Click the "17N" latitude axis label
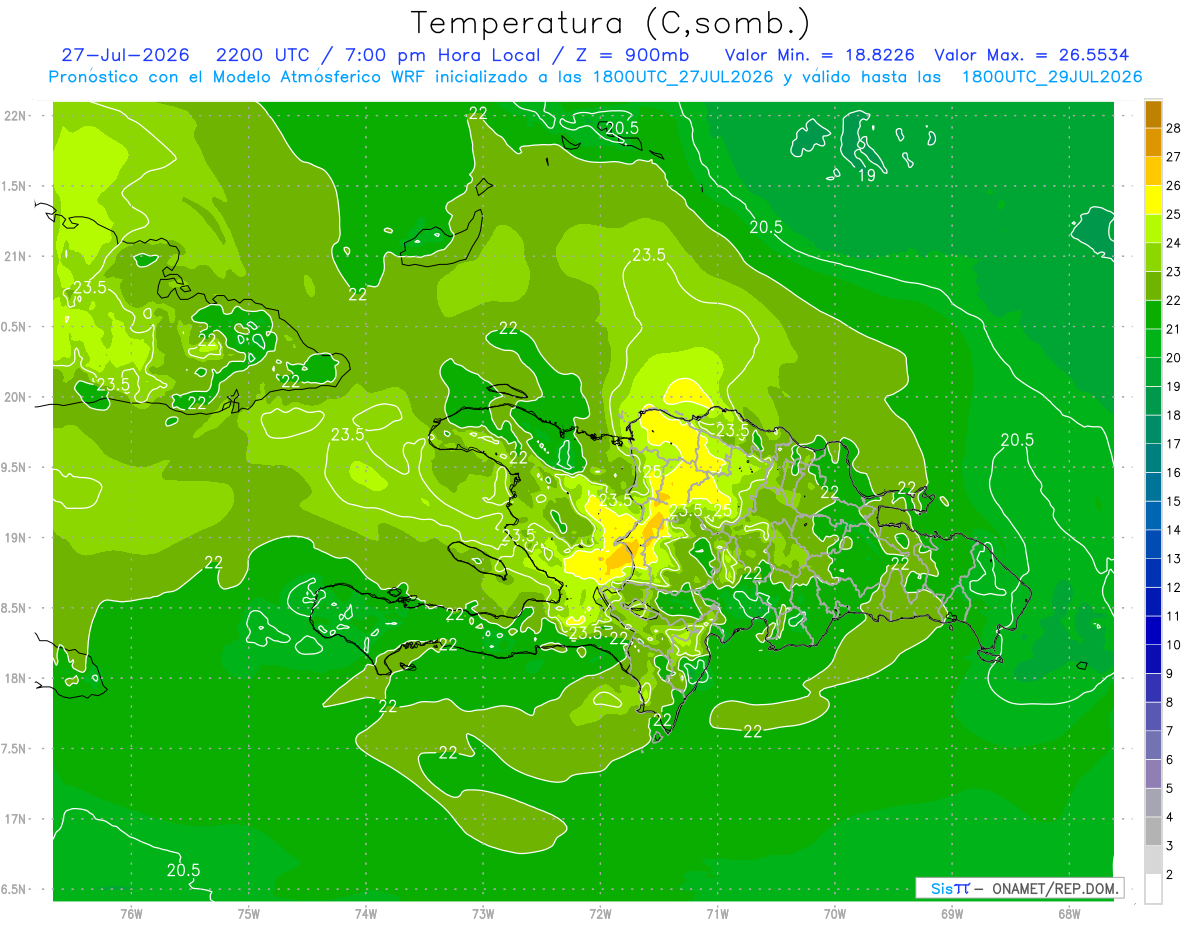 pos(15,819)
